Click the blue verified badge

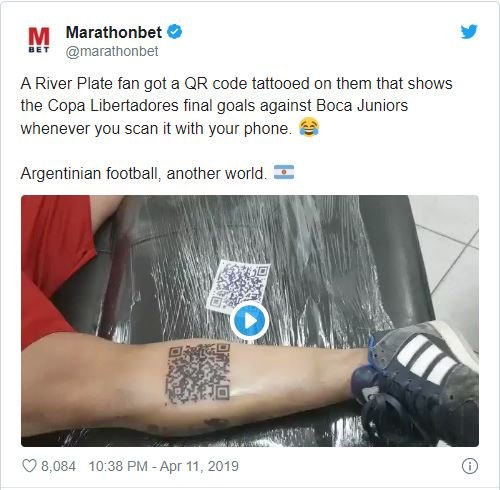click(x=174, y=32)
